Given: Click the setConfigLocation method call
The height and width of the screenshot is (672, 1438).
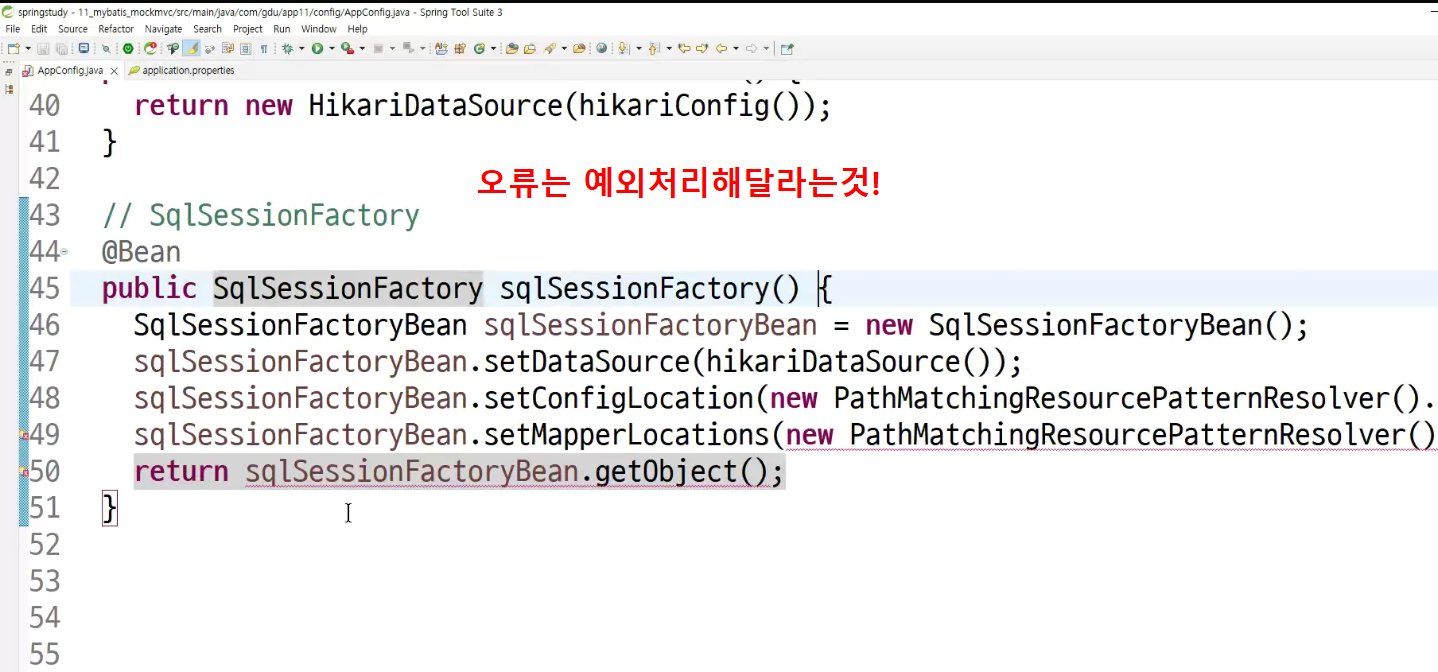Looking at the screenshot, I should pyautogui.click(x=618, y=398).
